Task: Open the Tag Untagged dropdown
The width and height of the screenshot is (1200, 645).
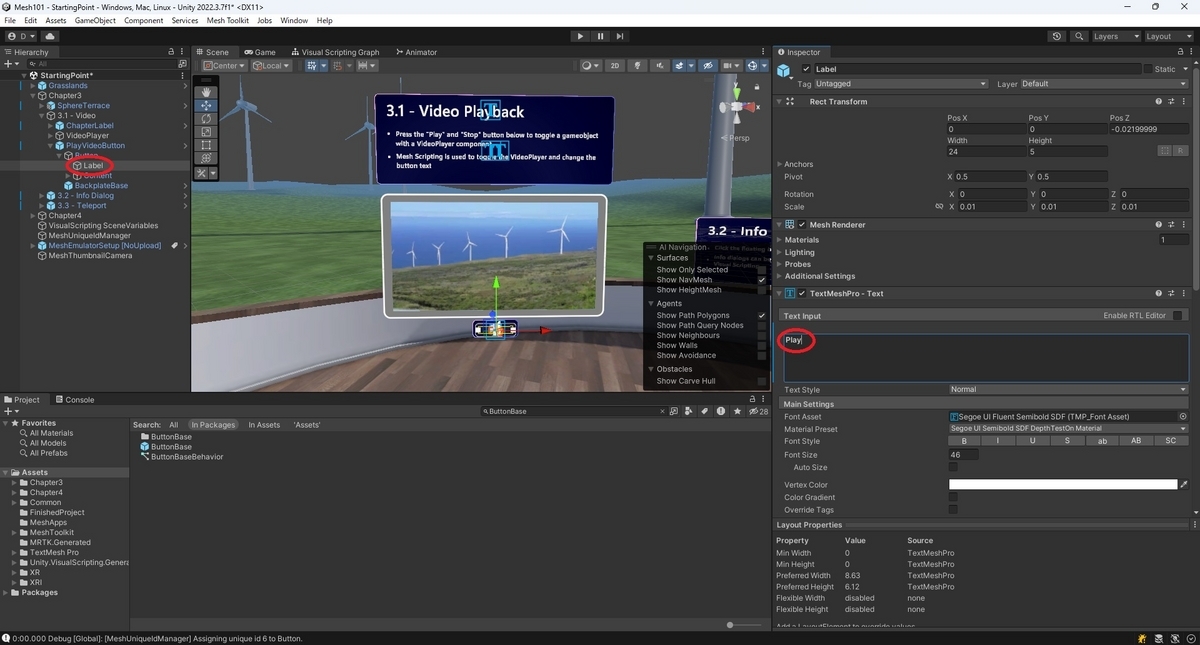Action: point(901,84)
